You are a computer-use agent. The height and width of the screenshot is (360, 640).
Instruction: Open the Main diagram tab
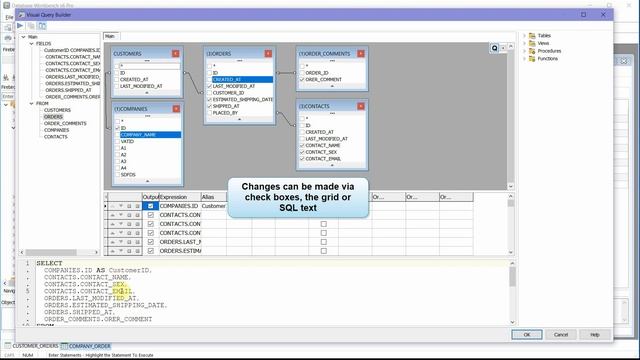(x=111, y=36)
